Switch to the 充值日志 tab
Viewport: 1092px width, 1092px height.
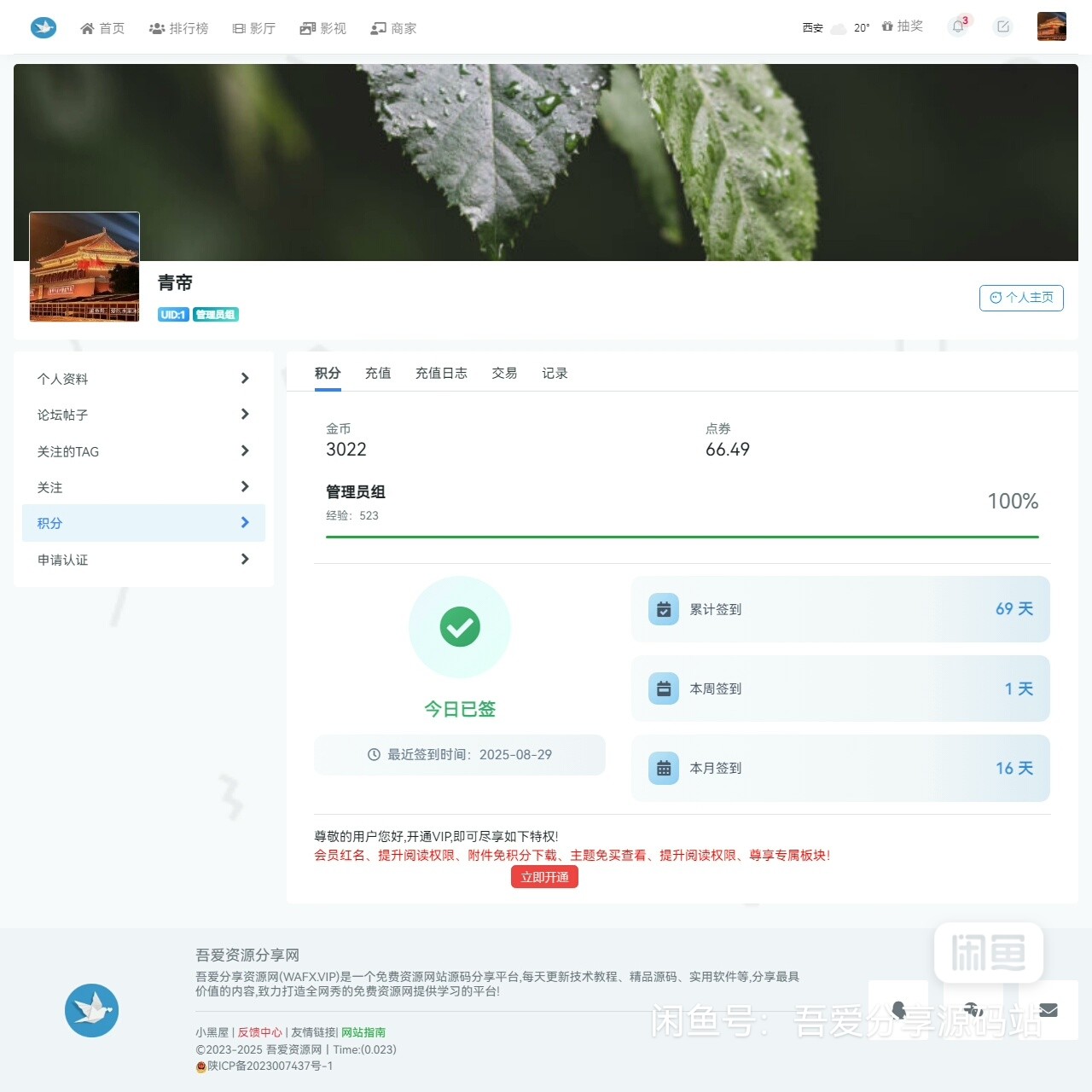click(x=441, y=373)
